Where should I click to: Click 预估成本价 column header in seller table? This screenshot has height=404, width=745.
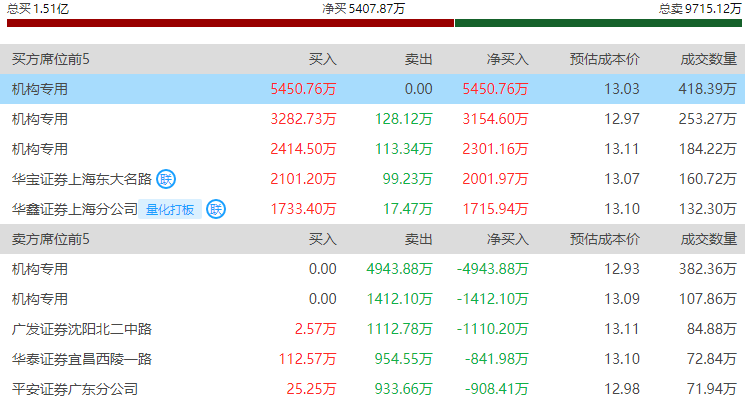point(604,239)
